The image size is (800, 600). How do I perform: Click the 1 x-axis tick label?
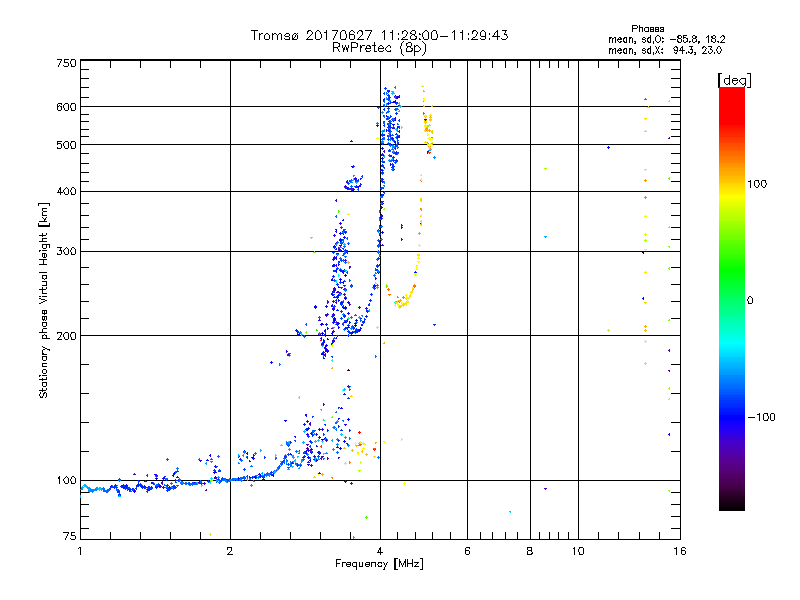pyautogui.click(x=80, y=551)
